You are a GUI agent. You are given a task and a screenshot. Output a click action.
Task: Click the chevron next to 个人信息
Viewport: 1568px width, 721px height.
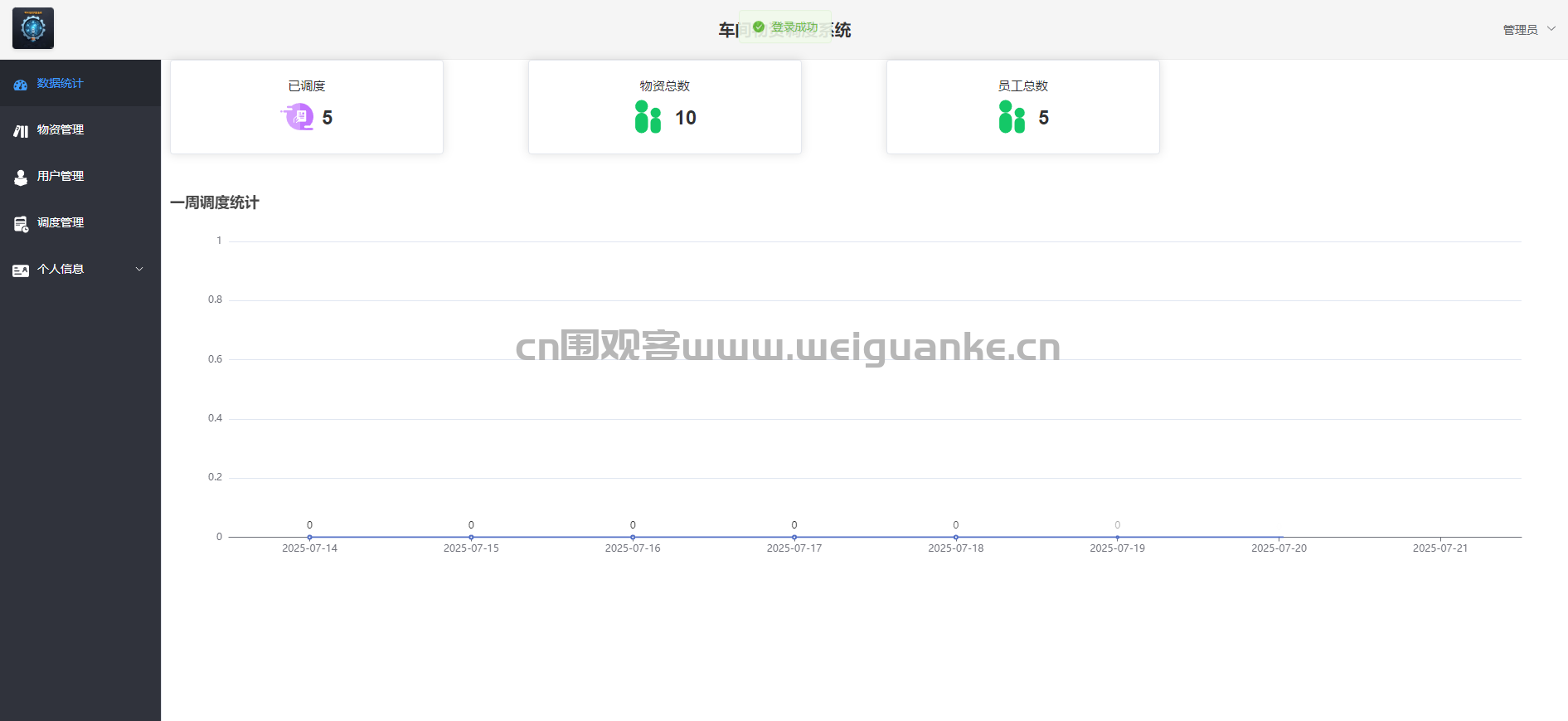pos(139,269)
